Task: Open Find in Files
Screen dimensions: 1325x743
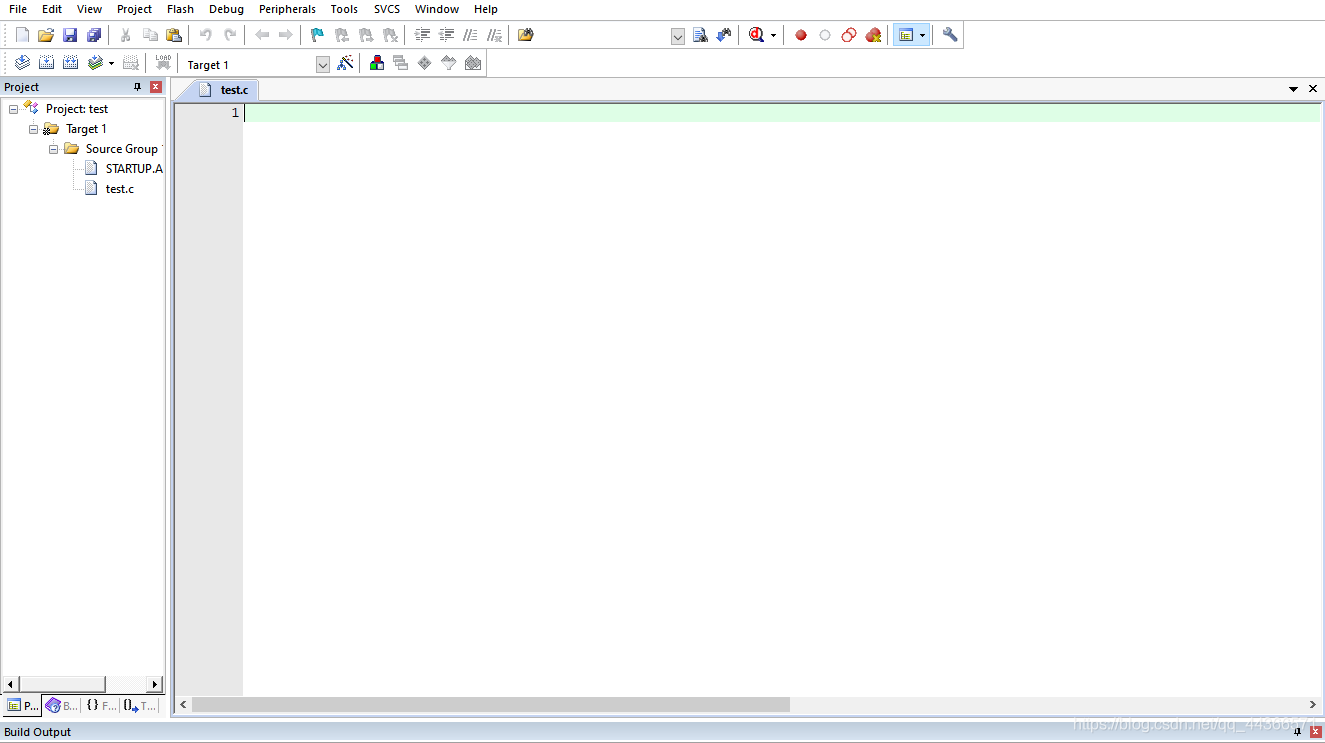Action: coord(526,35)
